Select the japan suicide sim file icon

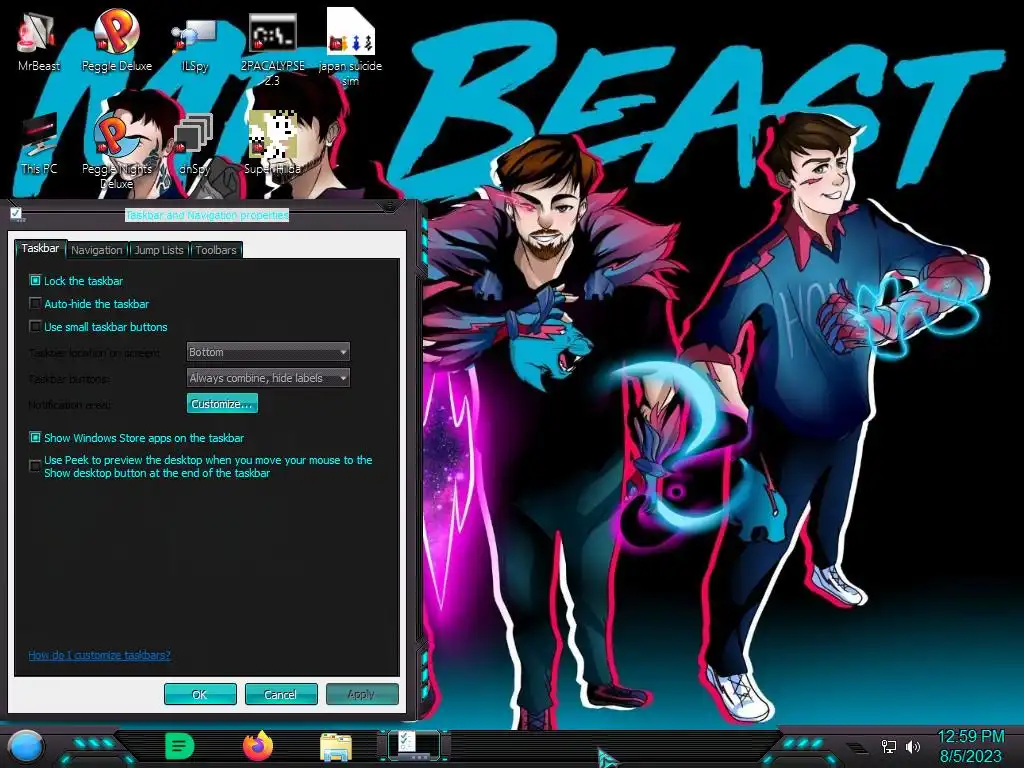point(351,47)
